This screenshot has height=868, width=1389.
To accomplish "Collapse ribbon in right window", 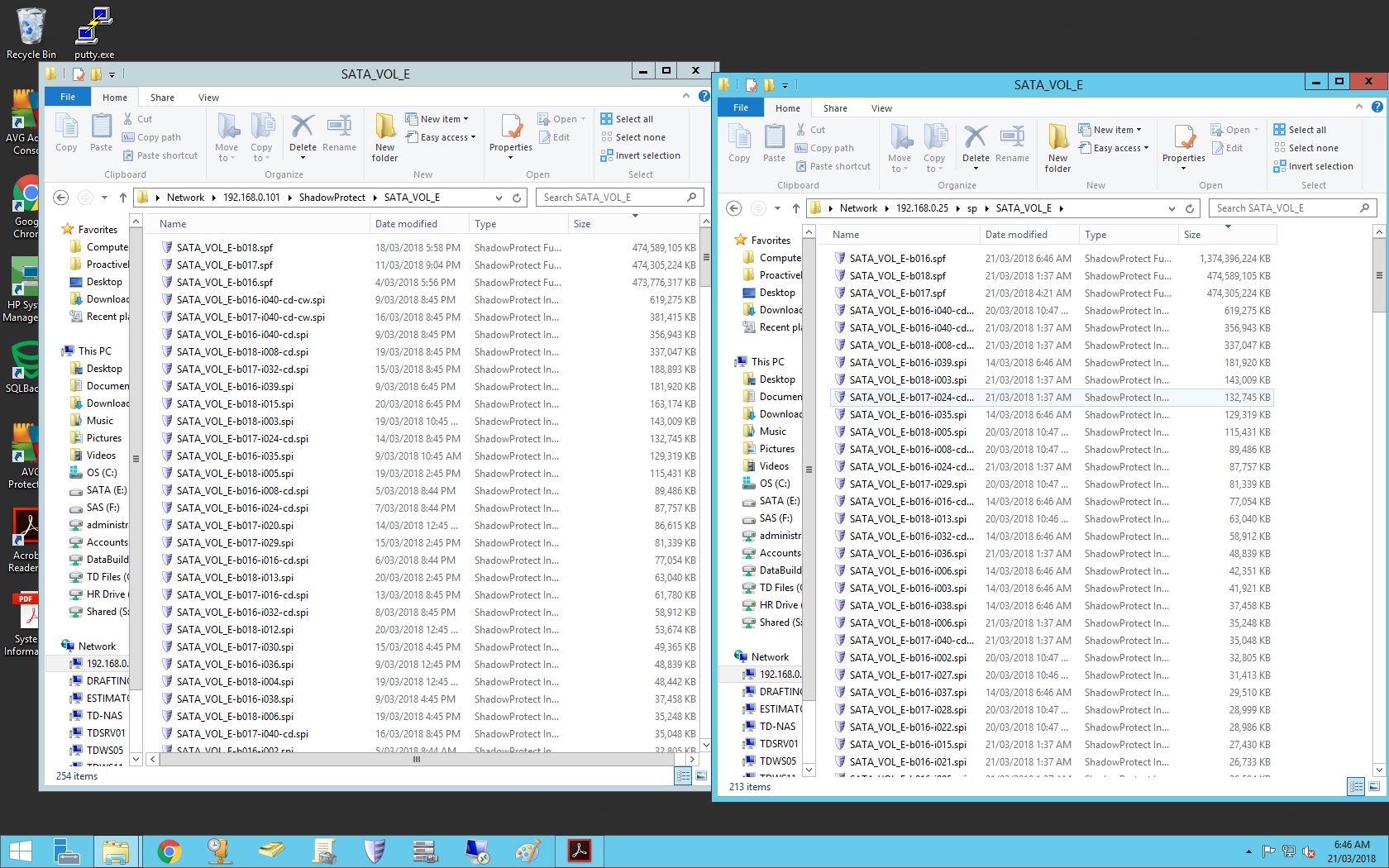I will point(1358,107).
